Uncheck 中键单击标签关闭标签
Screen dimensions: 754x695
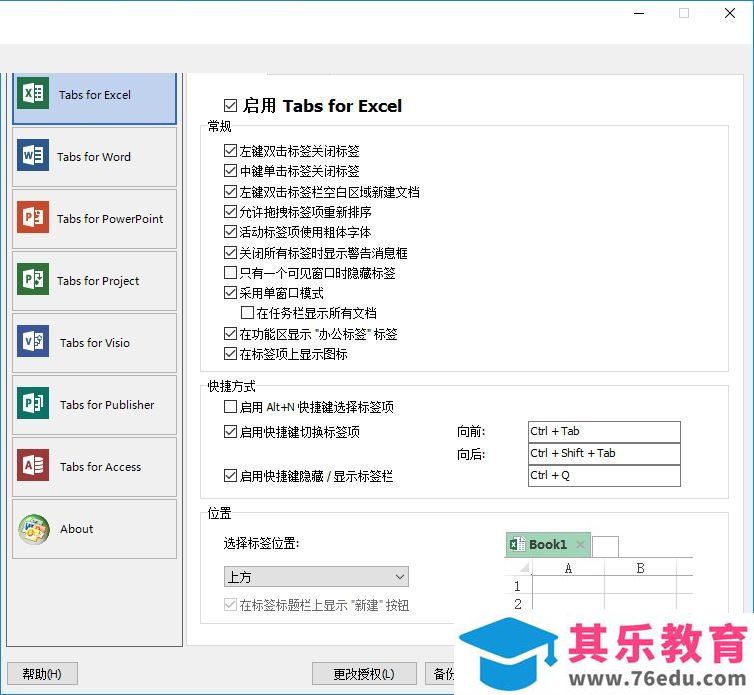pyautogui.click(x=230, y=171)
